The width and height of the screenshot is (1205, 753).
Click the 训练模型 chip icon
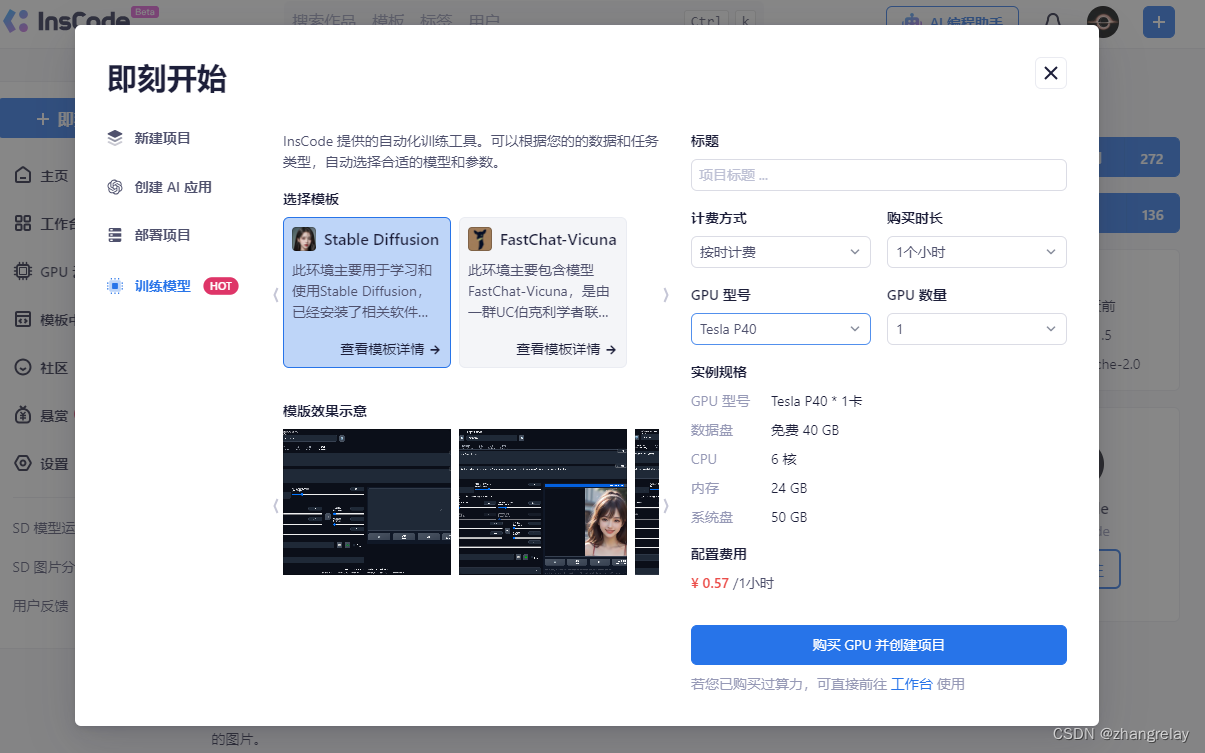click(115, 286)
